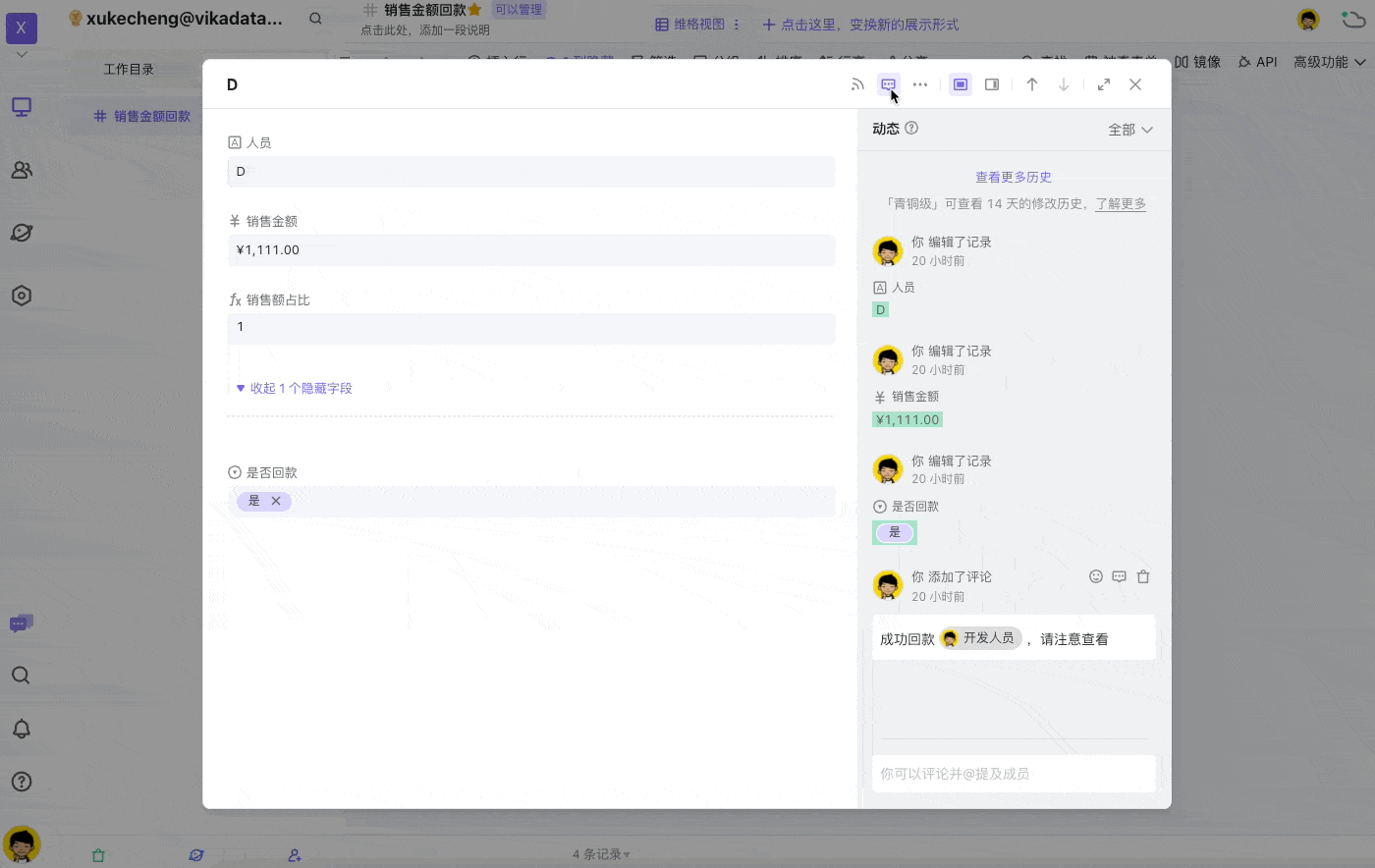The image size is (1375, 868).
Task: Click the reply comment bubble icon
Action: (x=1119, y=576)
